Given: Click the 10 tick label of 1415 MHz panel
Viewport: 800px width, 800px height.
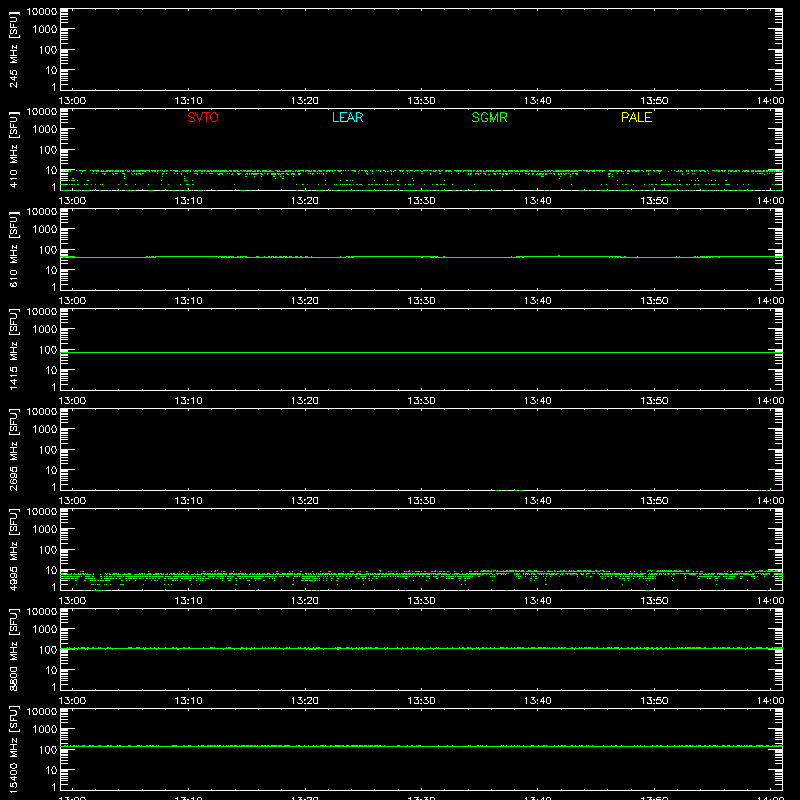Looking at the screenshot, I should [52, 370].
